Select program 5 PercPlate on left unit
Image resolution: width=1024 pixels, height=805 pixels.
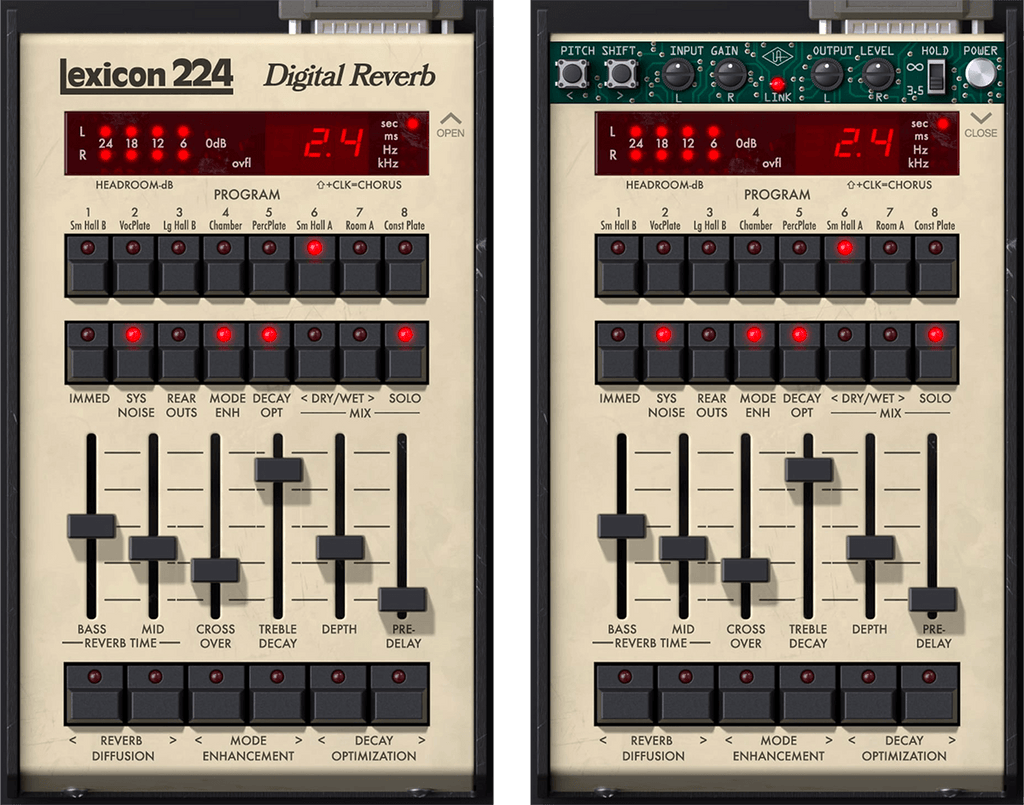269,266
